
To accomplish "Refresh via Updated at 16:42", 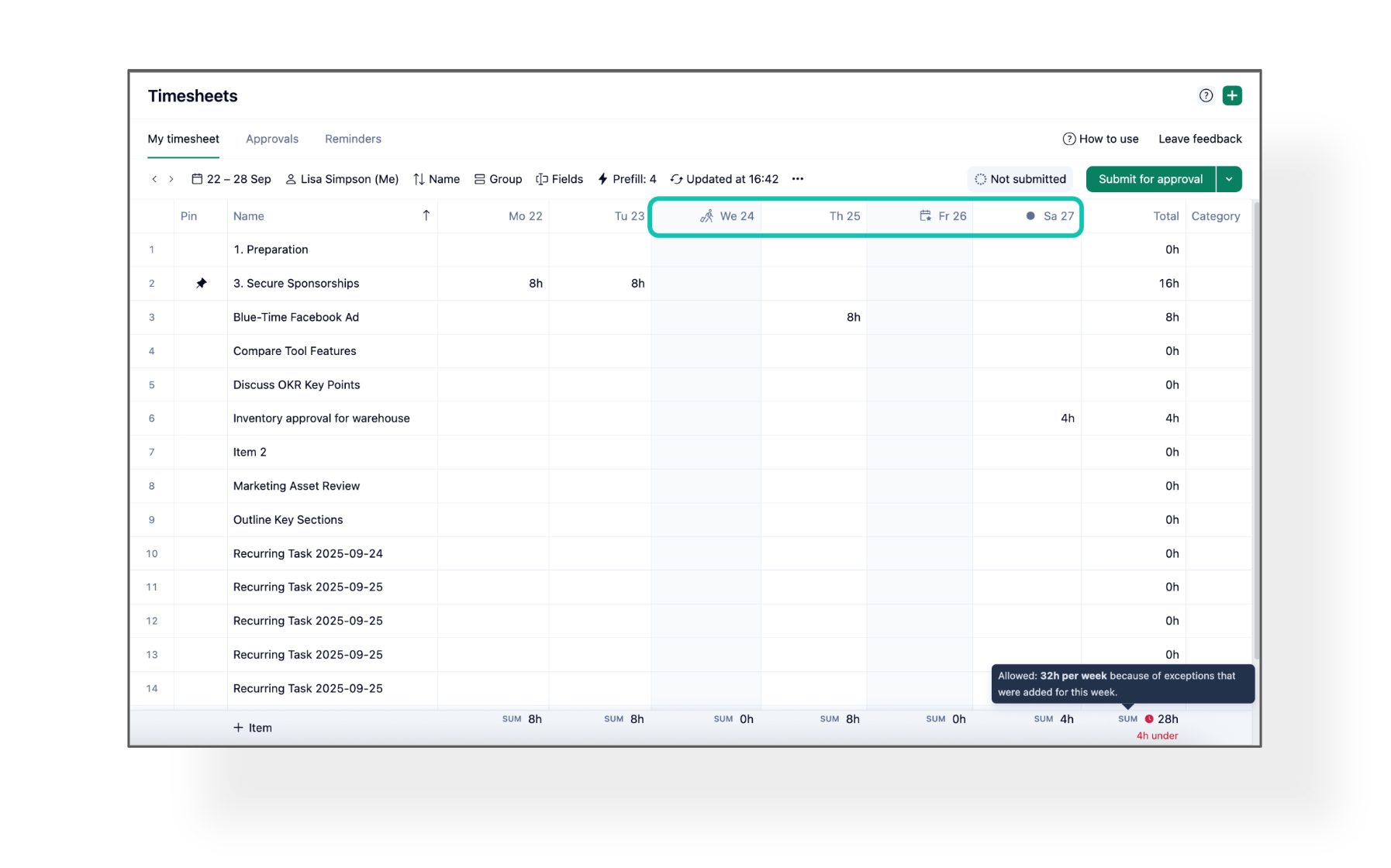I will 724,179.
